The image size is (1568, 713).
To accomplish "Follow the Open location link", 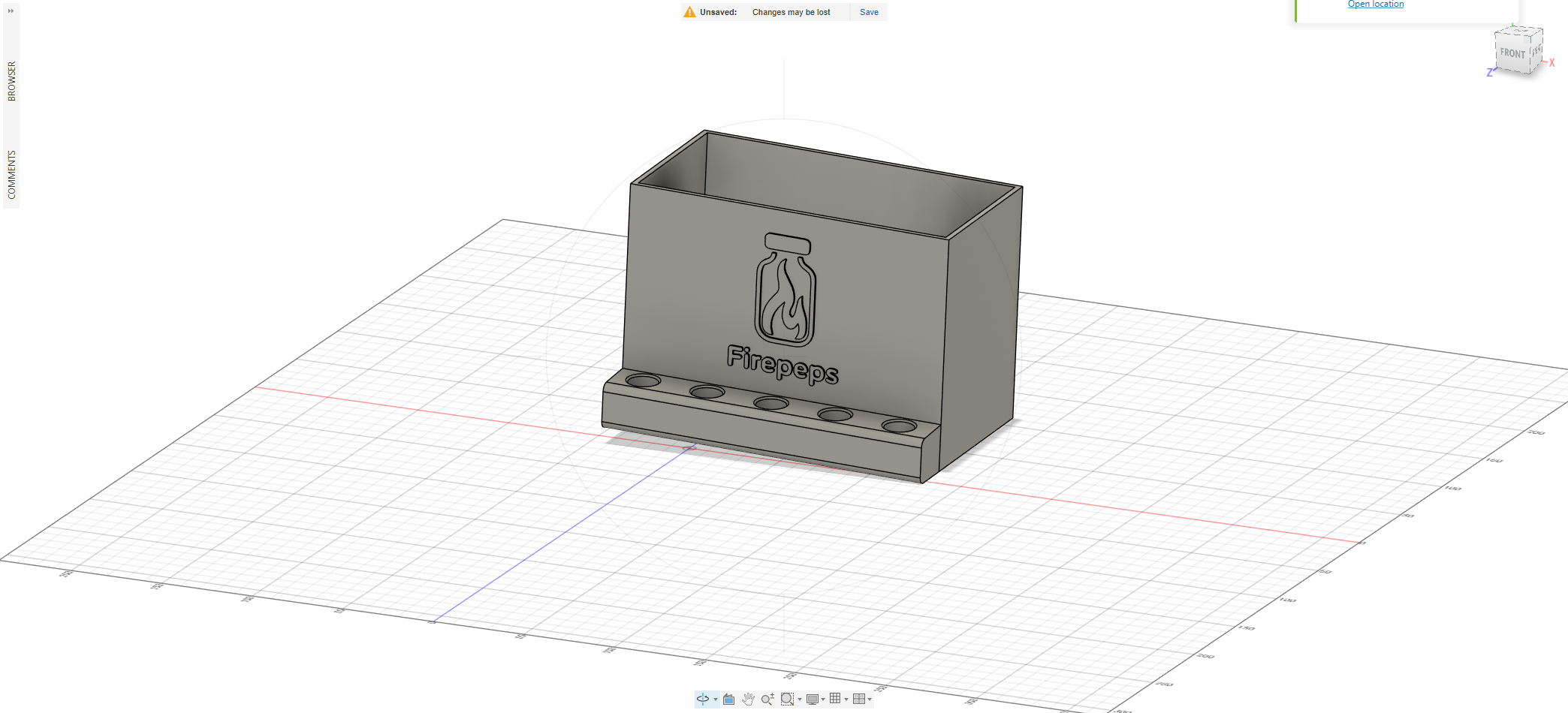I will tap(1376, 5).
